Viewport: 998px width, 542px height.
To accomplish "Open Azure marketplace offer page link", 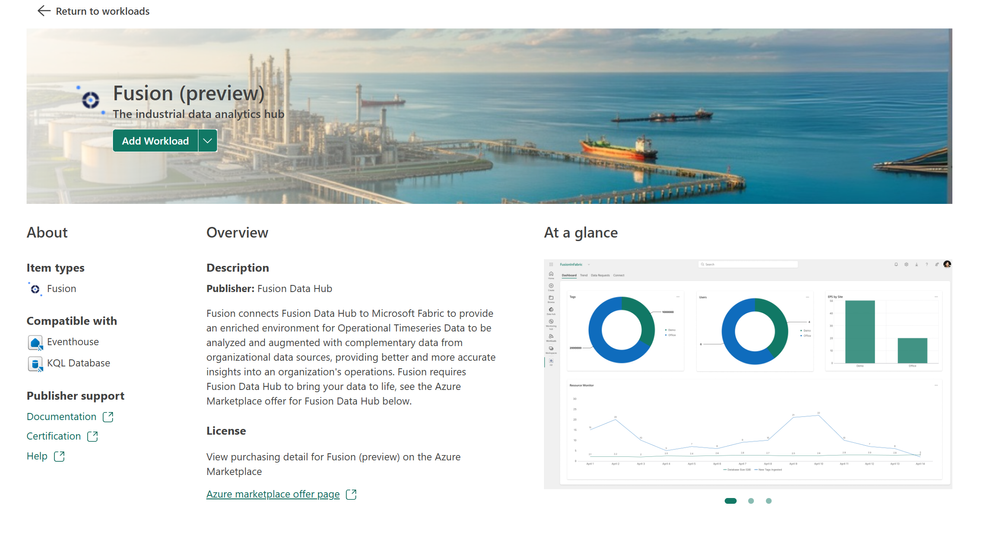I will click(273, 494).
